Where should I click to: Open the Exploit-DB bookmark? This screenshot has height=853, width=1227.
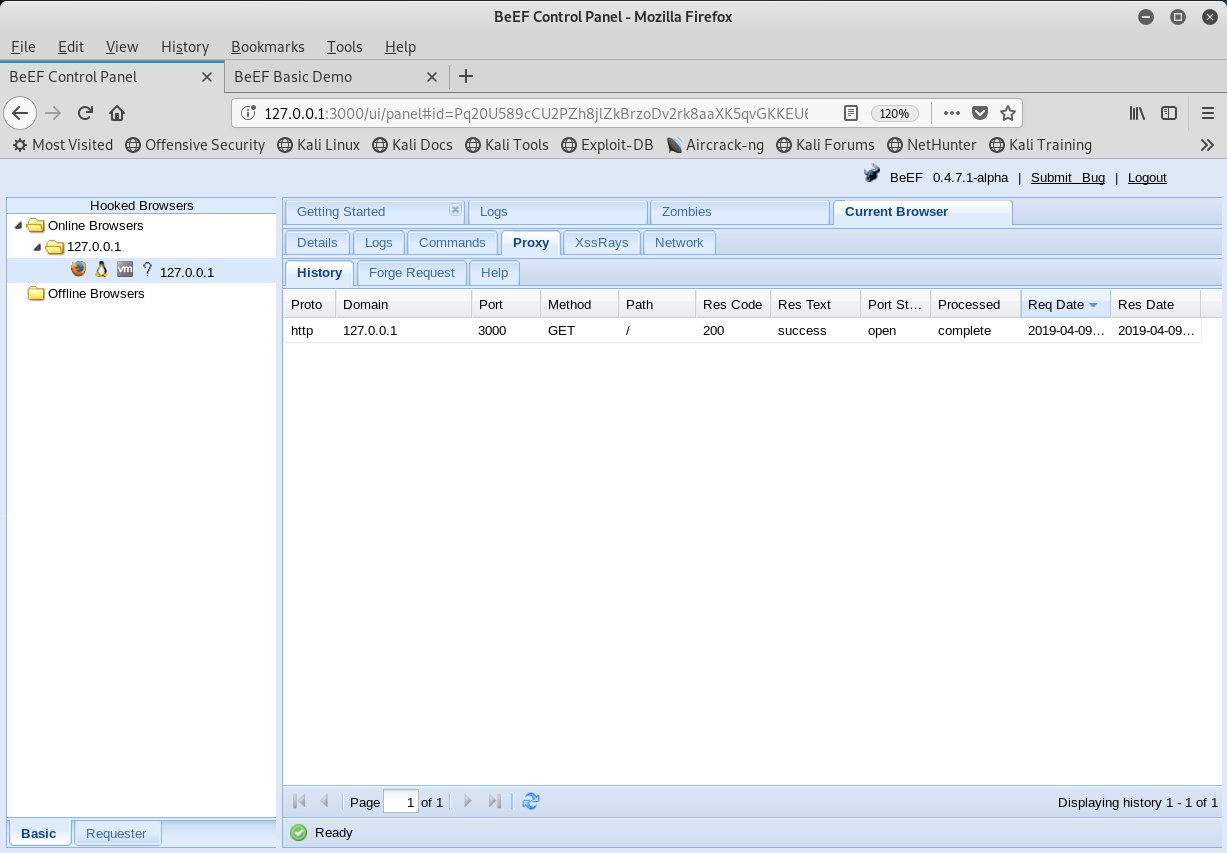(x=607, y=145)
